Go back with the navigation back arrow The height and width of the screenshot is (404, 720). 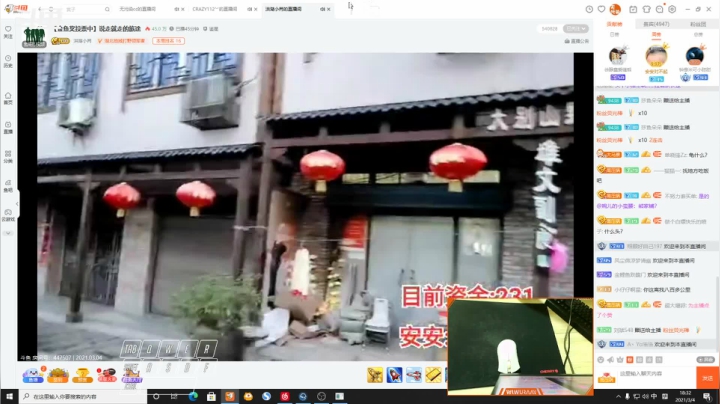(40, 9)
